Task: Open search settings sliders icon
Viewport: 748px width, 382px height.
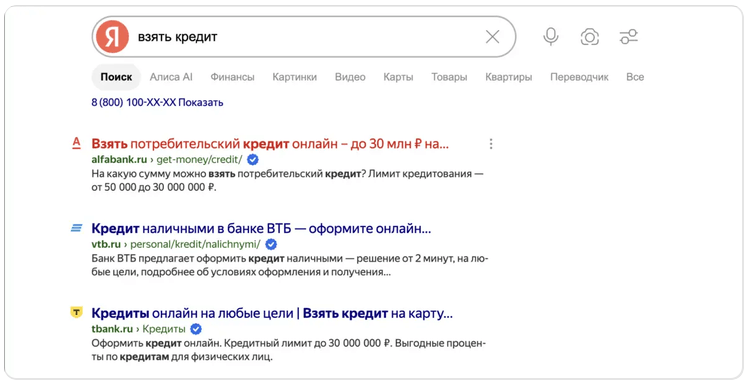Action: click(x=628, y=37)
